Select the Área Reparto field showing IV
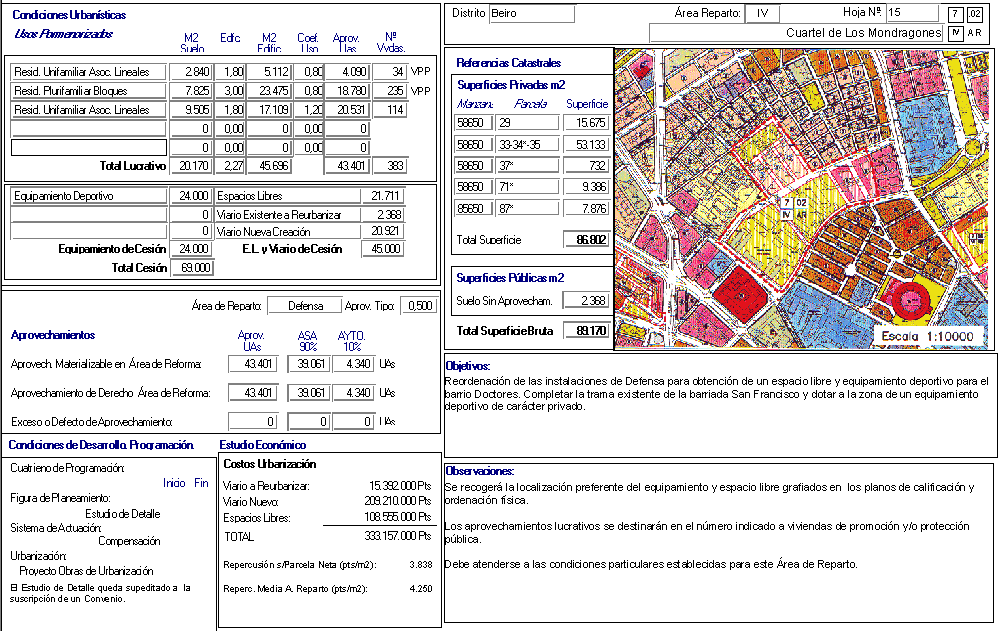The image size is (1000, 631). (x=762, y=14)
